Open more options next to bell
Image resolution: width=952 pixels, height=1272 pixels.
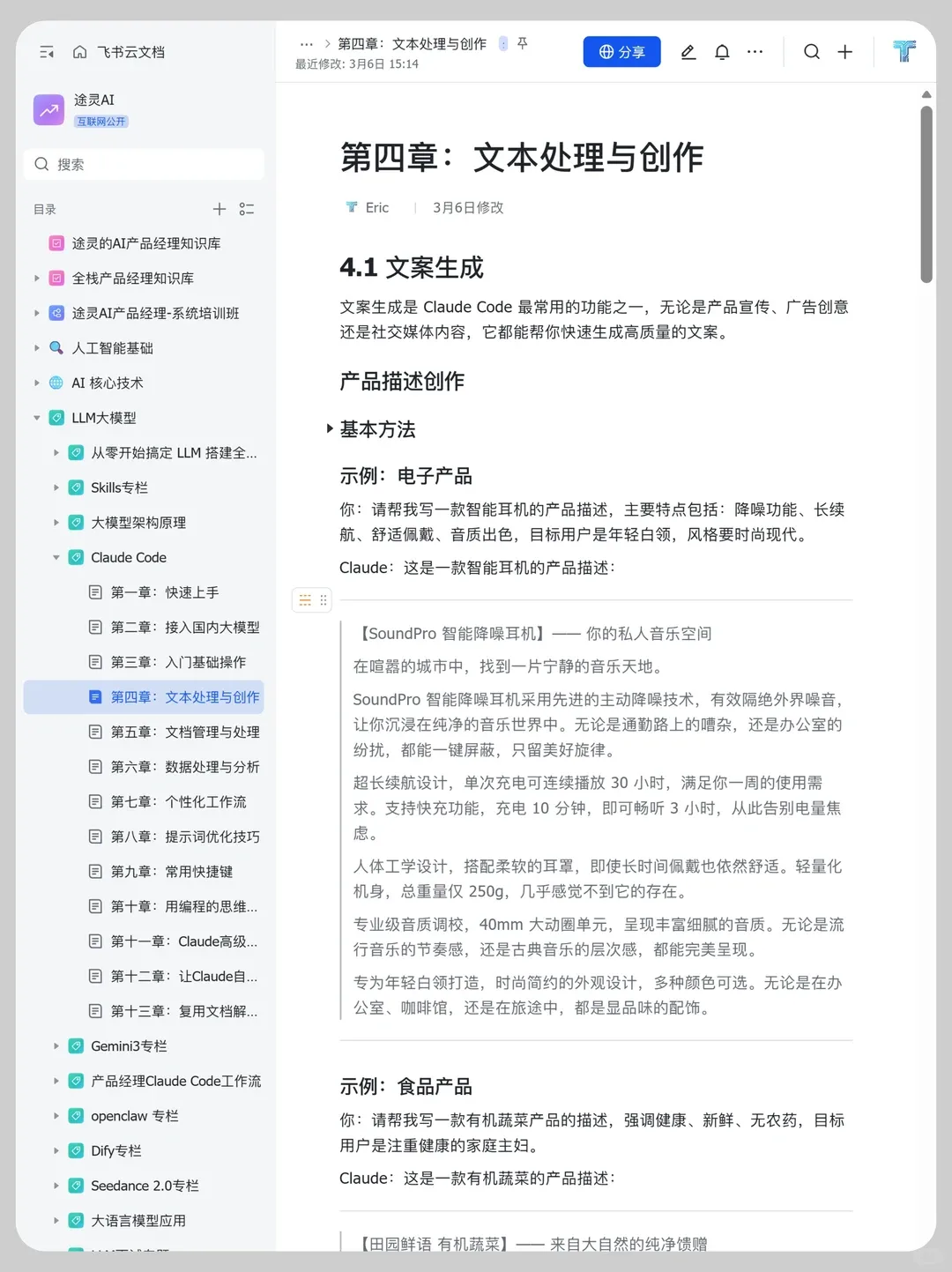point(755,52)
